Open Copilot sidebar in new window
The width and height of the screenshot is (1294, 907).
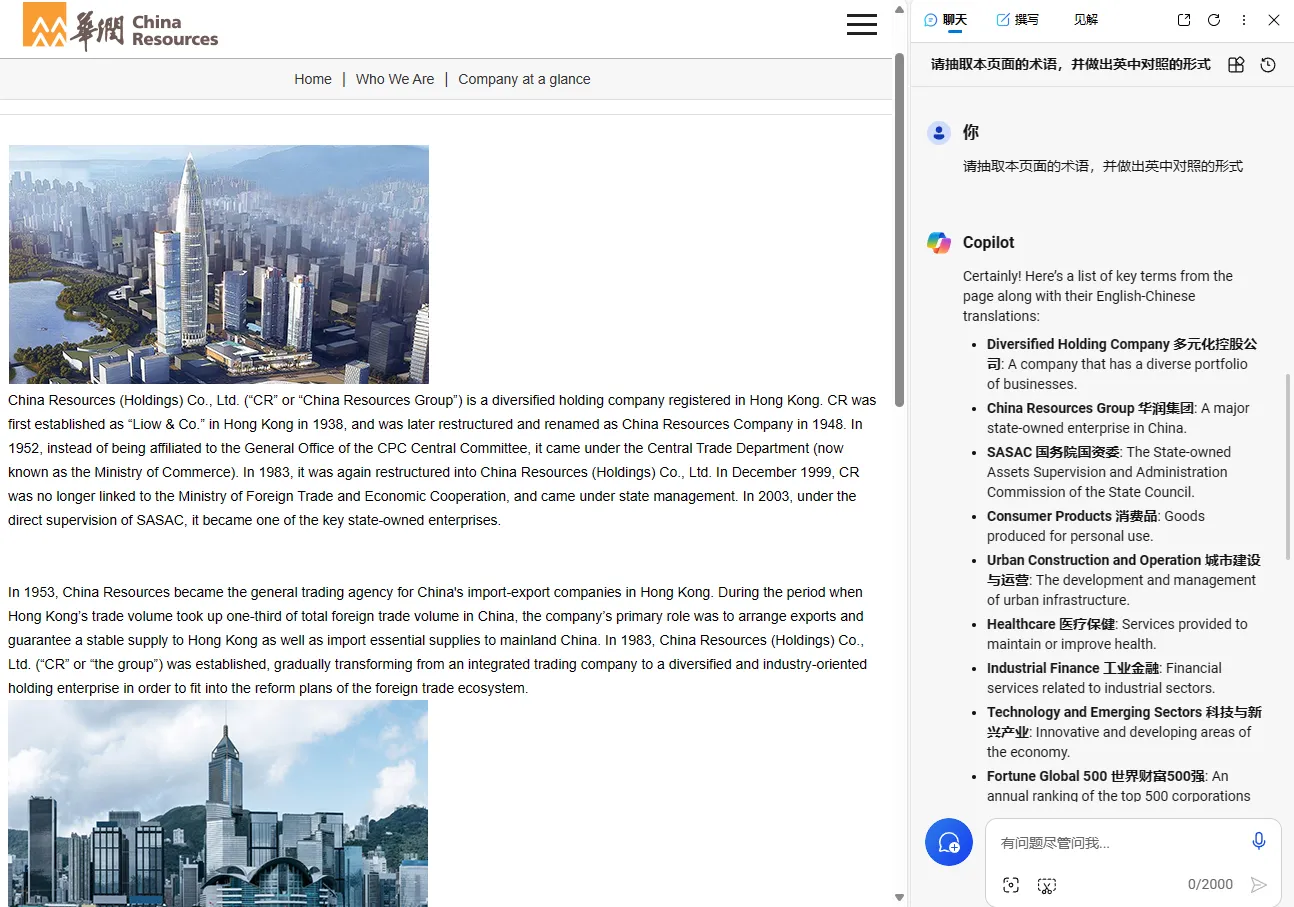(x=1184, y=20)
